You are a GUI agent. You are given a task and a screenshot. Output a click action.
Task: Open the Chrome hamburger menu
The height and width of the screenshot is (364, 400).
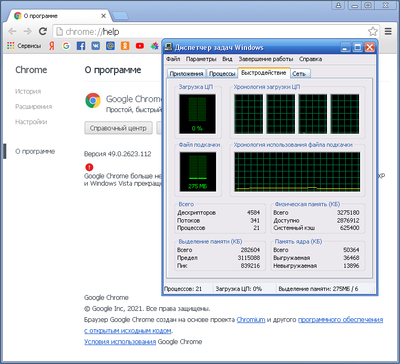388,31
